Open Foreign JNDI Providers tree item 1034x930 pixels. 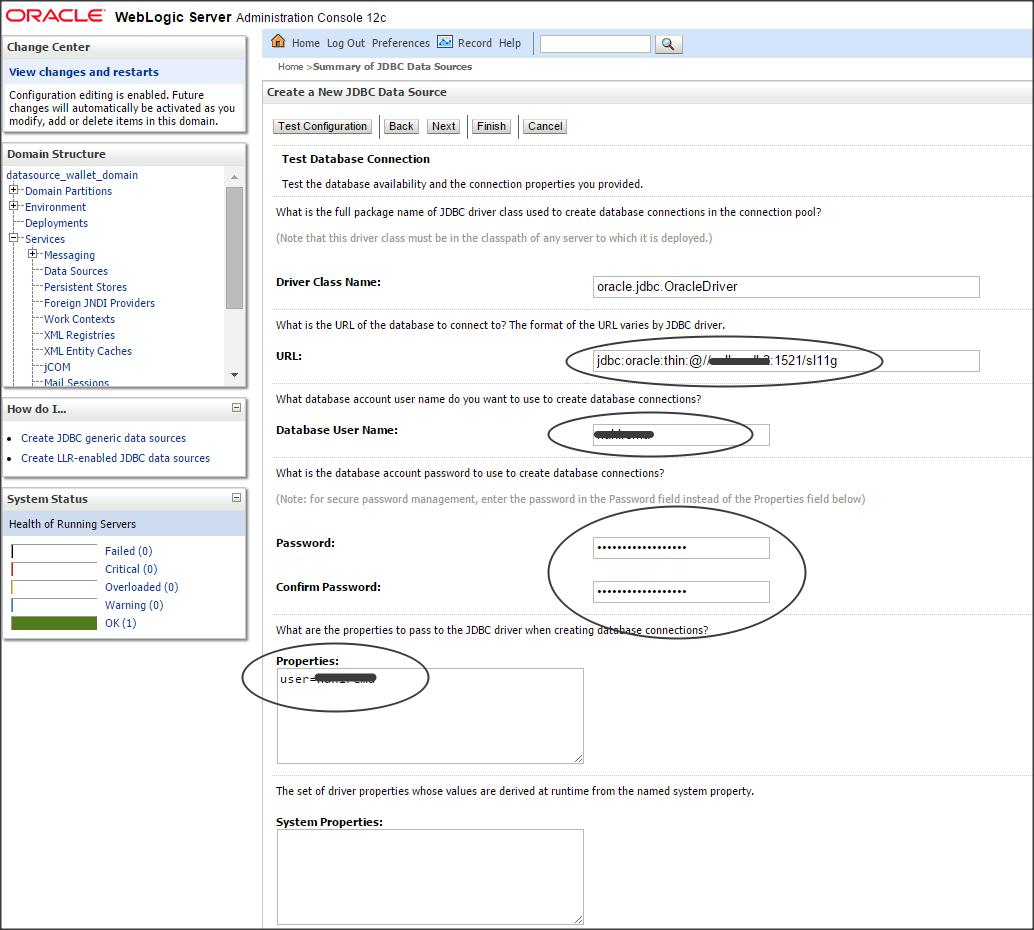coord(100,303)
